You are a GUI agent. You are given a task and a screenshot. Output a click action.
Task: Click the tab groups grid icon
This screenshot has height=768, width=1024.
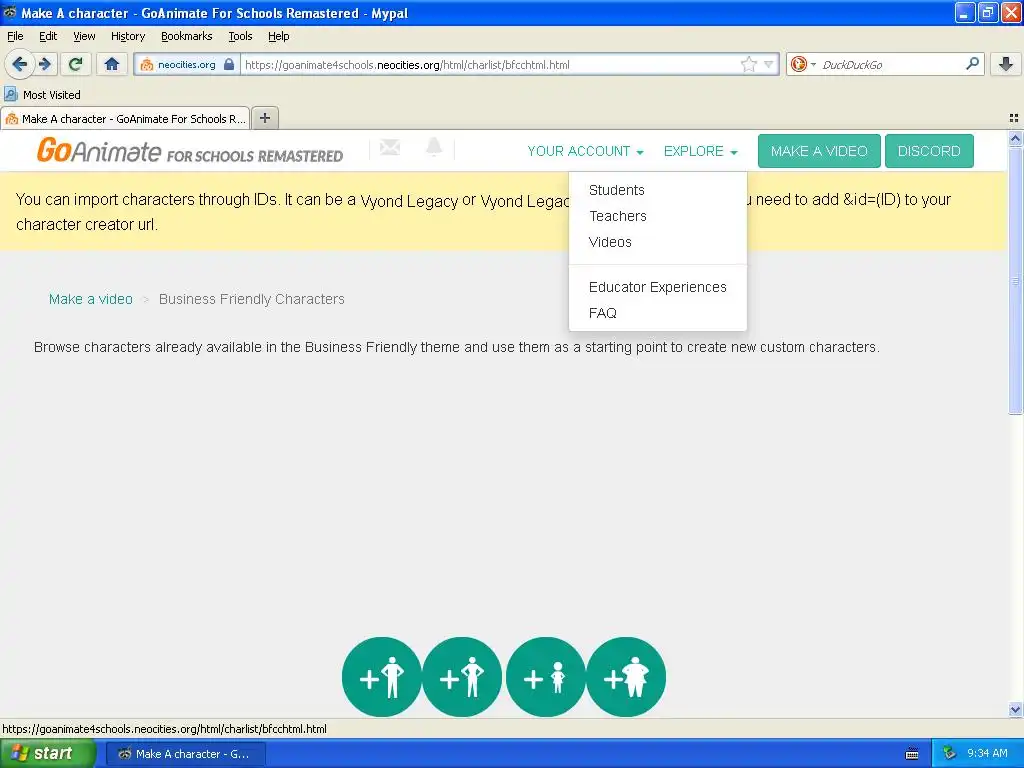(1014, 118)
